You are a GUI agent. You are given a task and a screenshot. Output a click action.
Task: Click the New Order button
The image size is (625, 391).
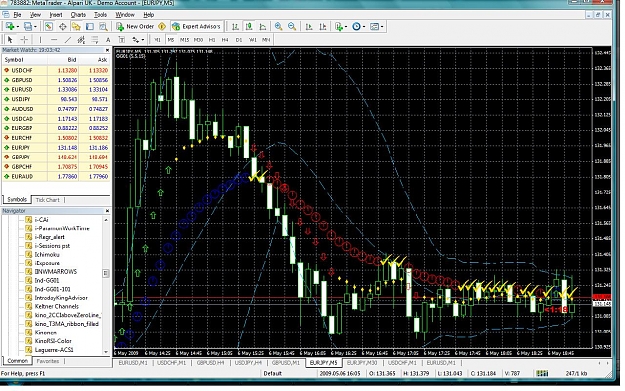coord(135,27)
